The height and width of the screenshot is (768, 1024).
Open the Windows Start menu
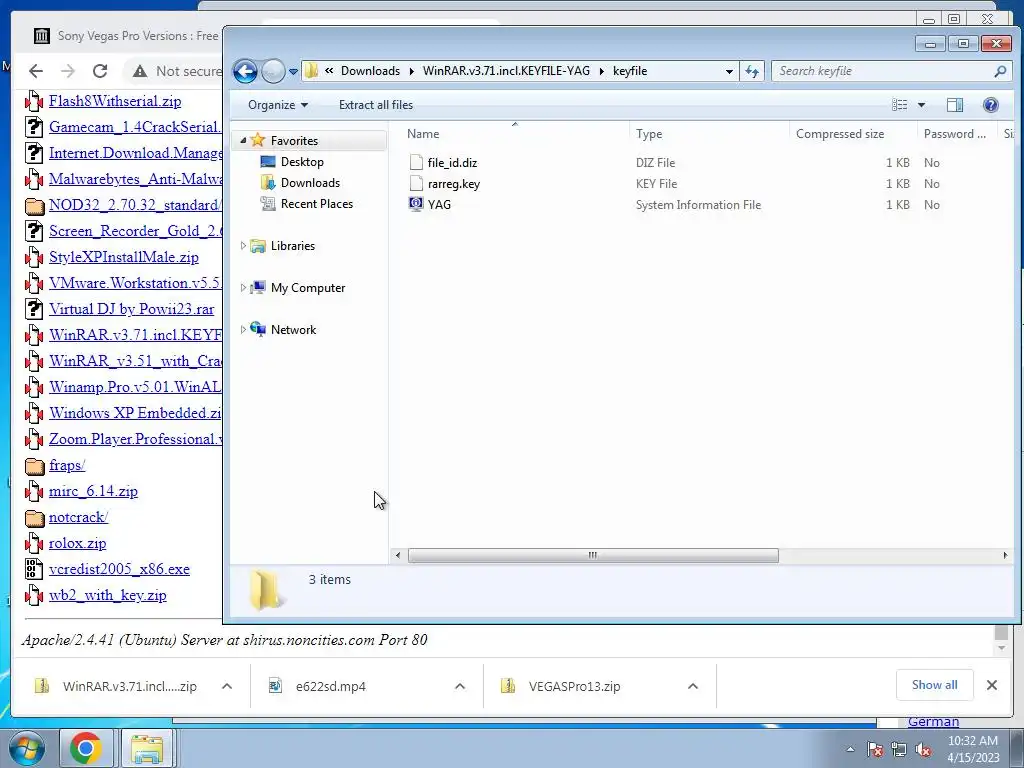[x=27, y=748]
